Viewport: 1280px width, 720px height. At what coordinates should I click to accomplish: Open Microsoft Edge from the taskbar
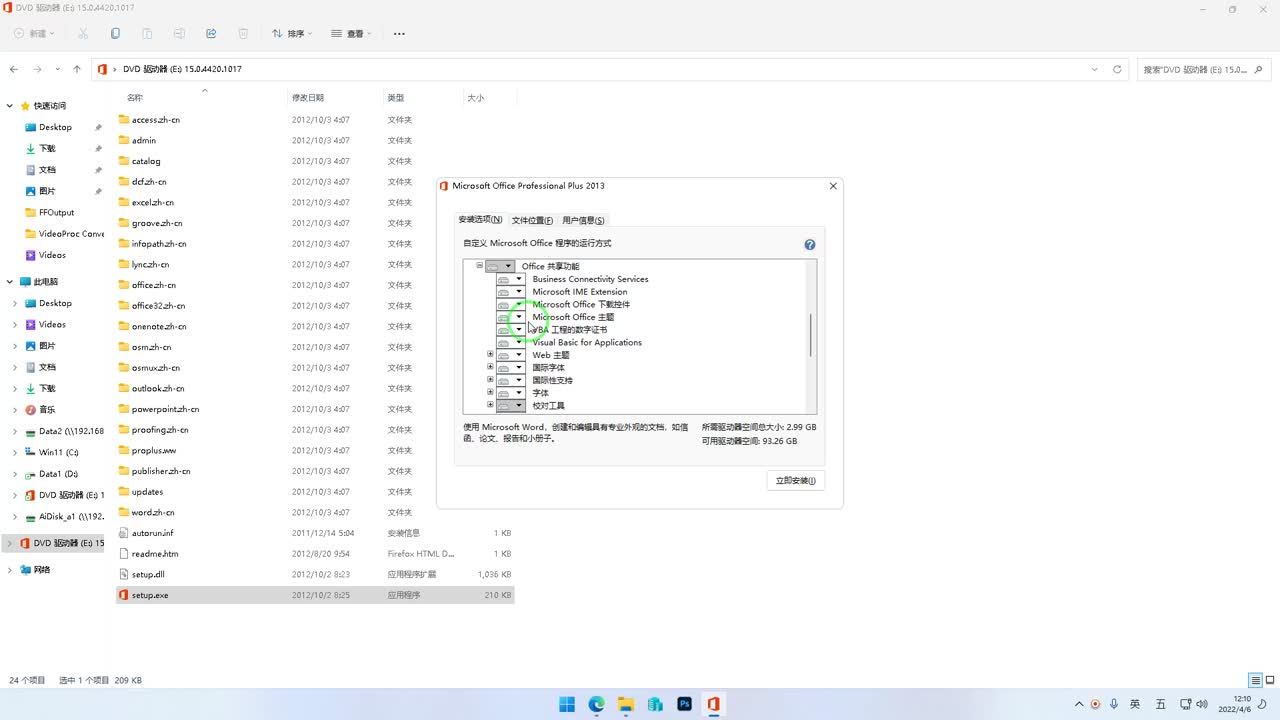(x=597, y=704)
